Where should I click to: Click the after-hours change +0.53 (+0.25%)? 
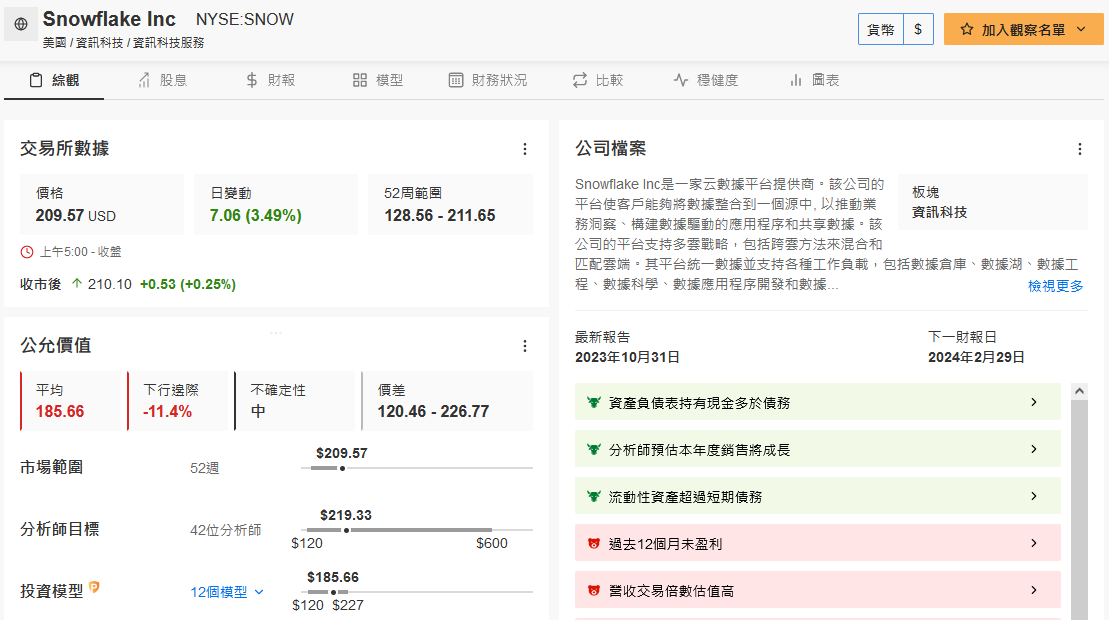pos(187,284)
